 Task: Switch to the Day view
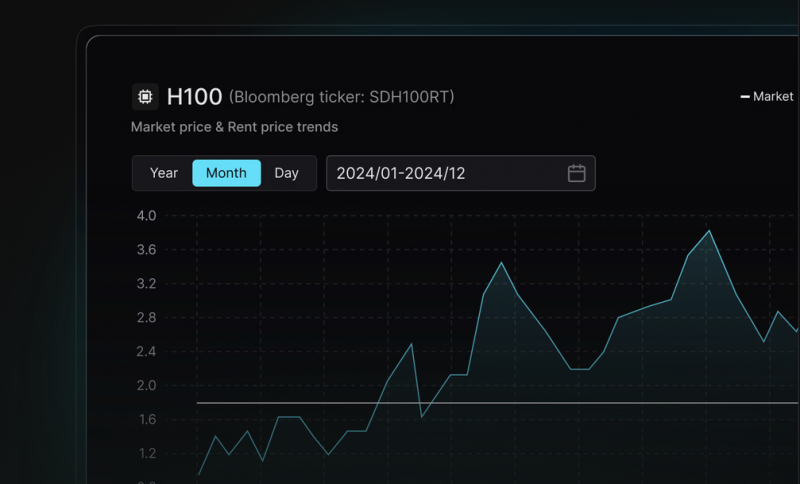tap(286, 173)
